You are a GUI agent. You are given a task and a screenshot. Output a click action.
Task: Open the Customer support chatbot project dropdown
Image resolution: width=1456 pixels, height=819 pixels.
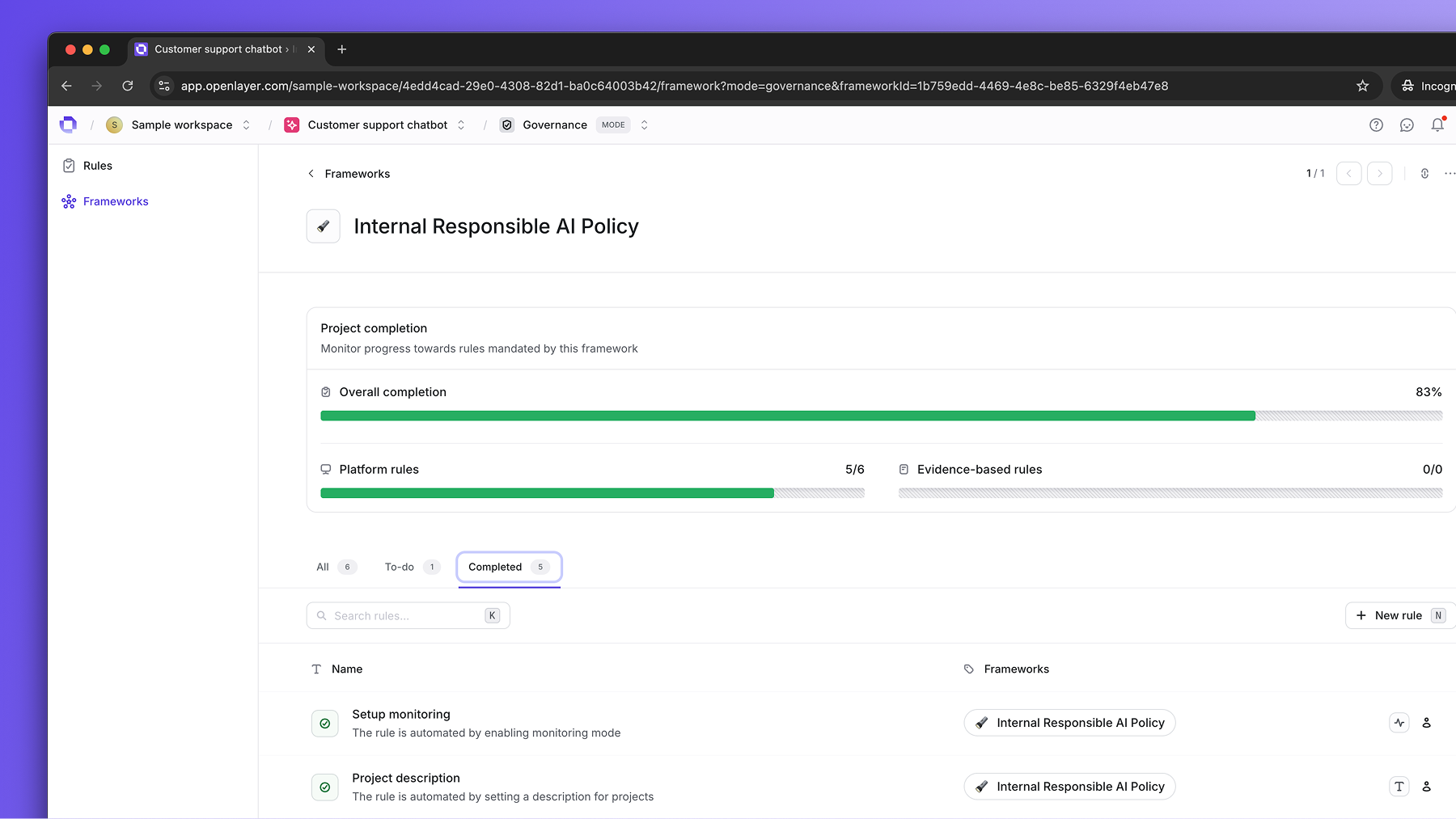pos(461,125)
